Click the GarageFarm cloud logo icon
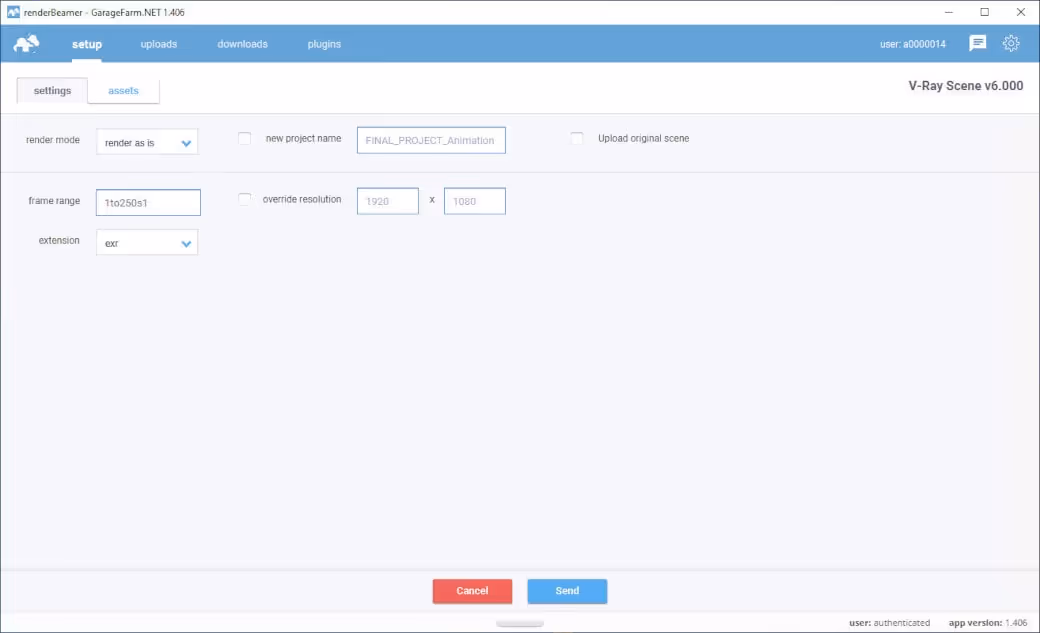The image size is (1040, 633). (27, 44)
